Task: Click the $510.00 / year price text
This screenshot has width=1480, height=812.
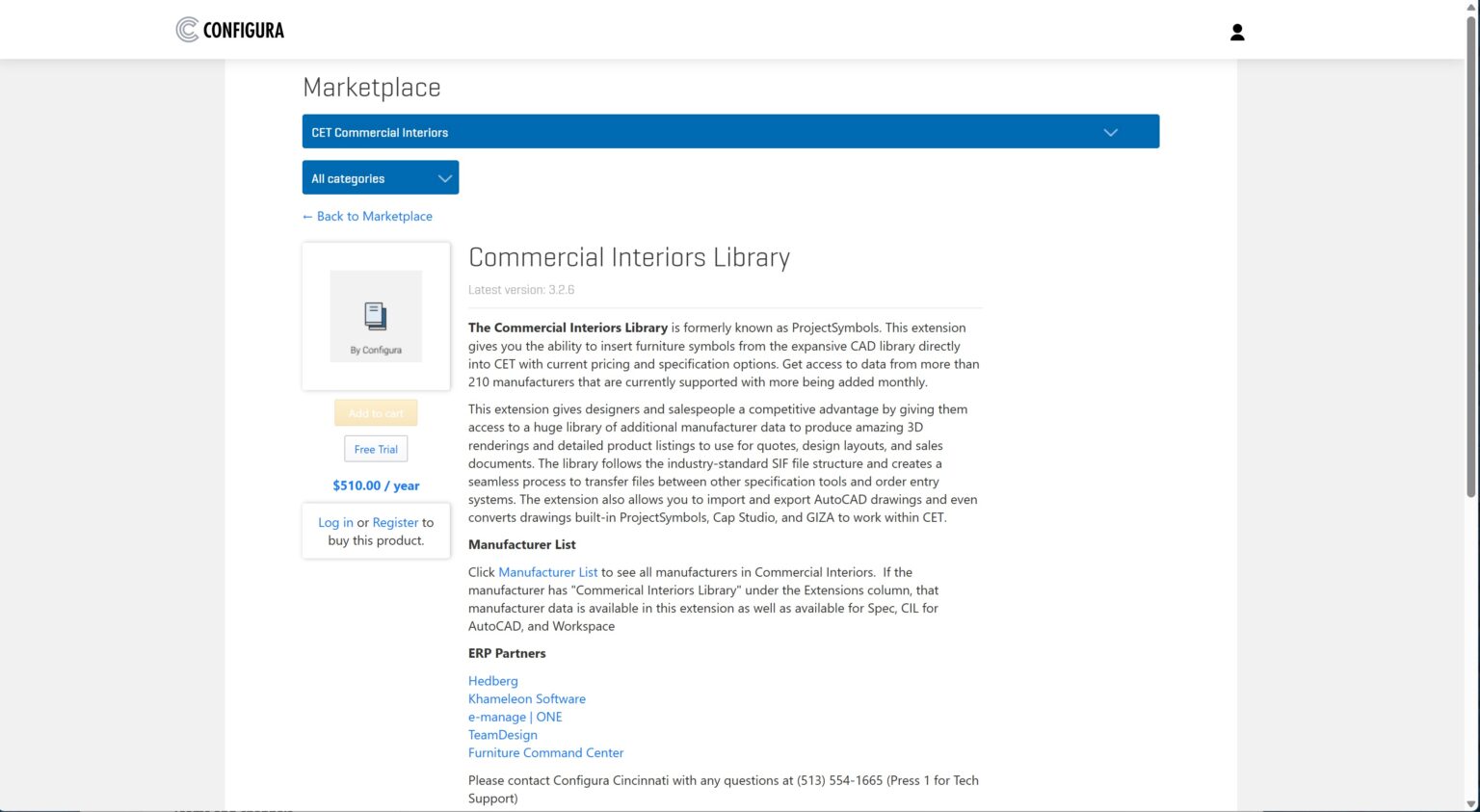Action: (x=376, y=485)
